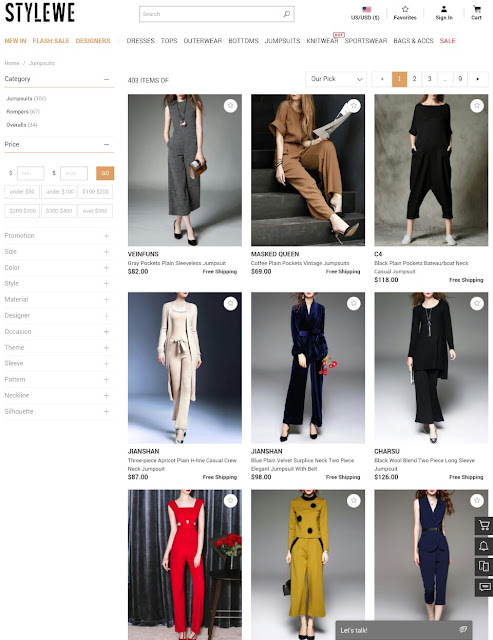Click the Home breadcrumb link
This screenshot has height=640, width=493.
pyautogui.click(x=12, y=63)
